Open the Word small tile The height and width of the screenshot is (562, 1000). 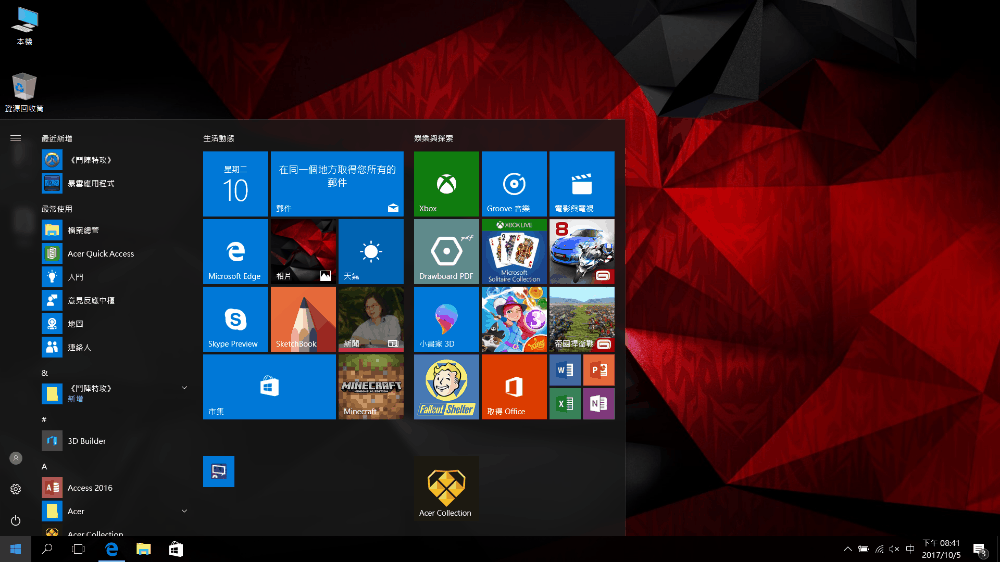565,370
